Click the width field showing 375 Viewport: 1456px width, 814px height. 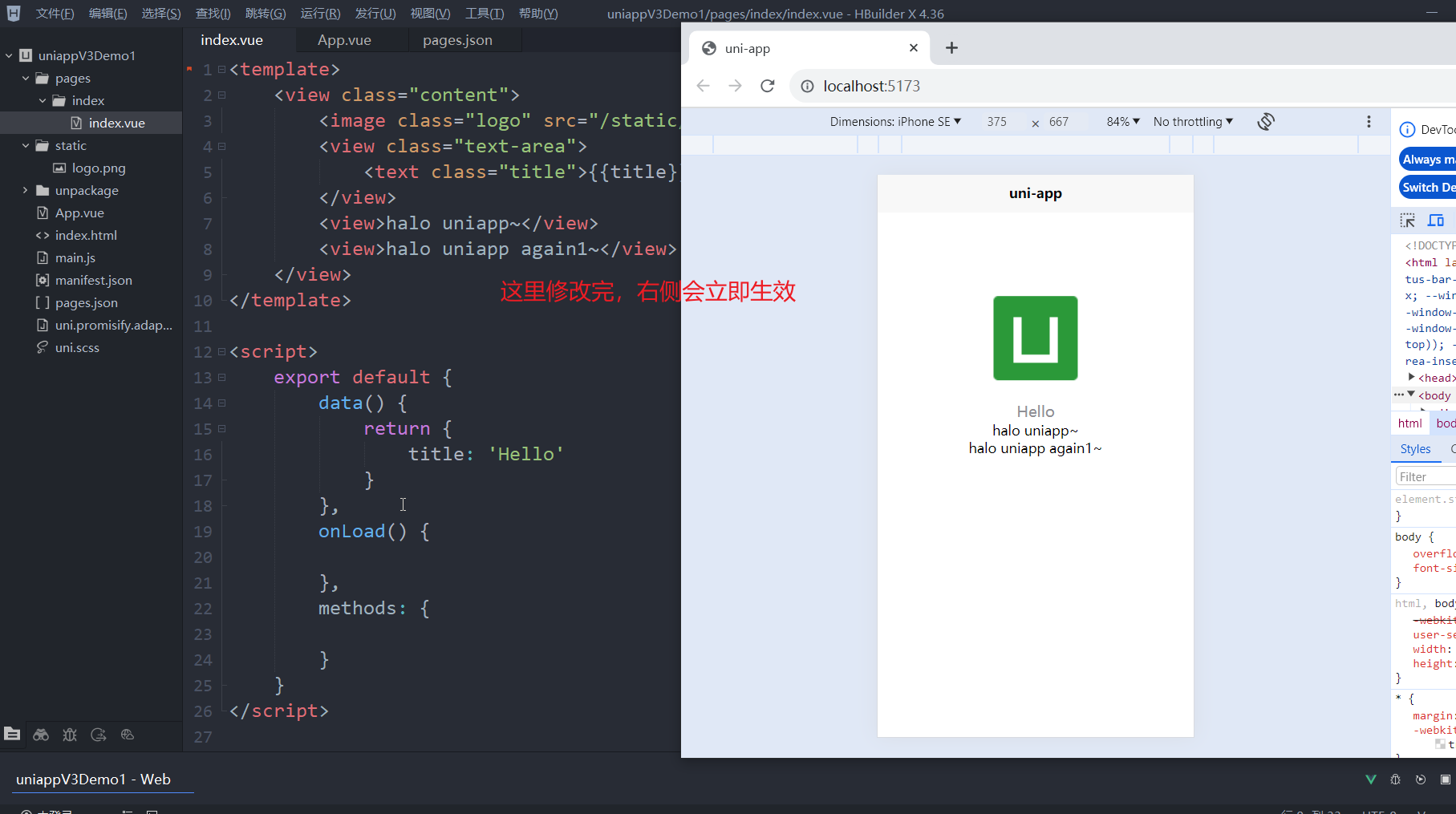[x=997, y=122]
